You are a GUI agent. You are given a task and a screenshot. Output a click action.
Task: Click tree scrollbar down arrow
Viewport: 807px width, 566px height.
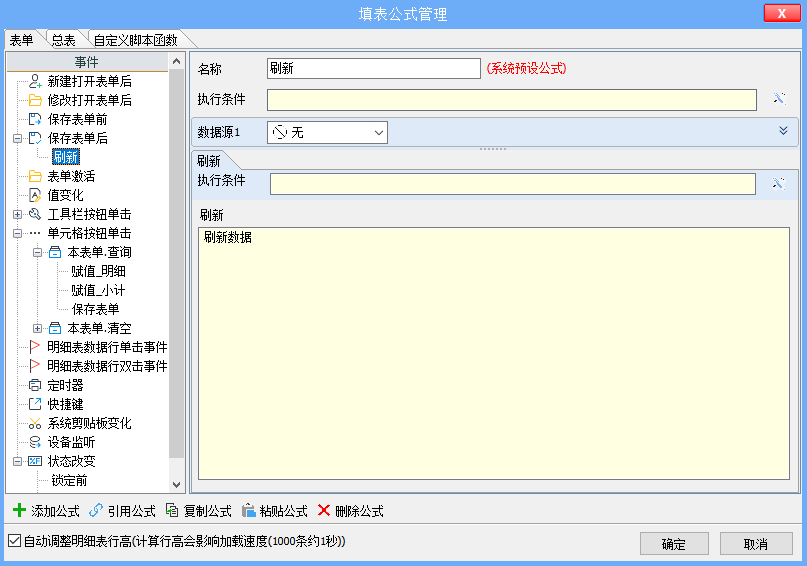177,484
